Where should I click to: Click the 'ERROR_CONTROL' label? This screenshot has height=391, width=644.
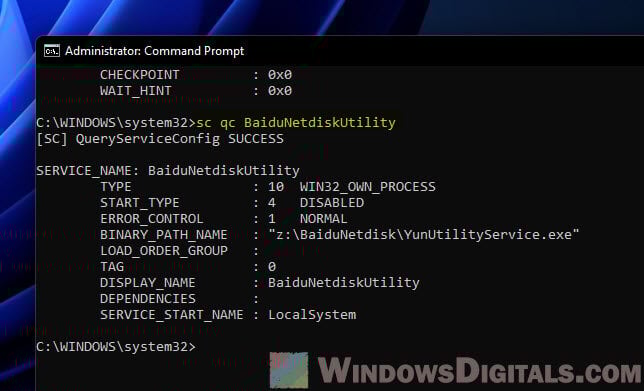(152, 219)
